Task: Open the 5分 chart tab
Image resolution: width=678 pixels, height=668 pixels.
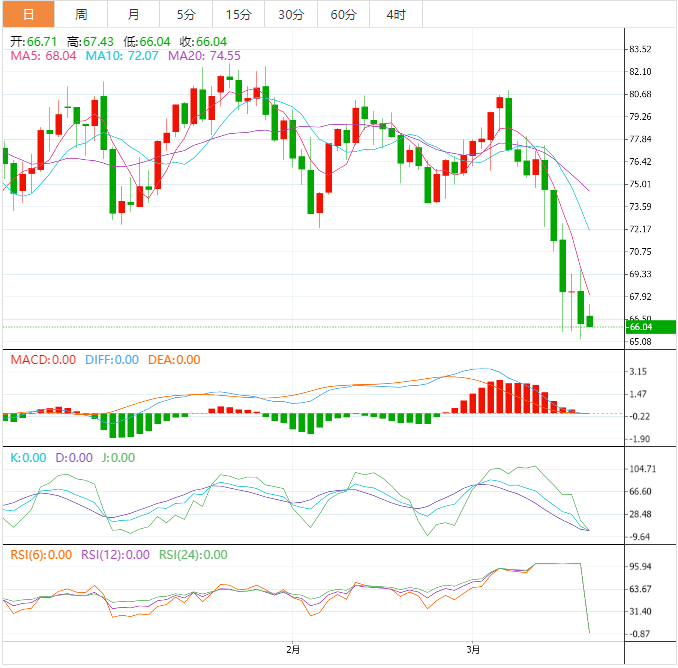Action: click(x=186, y=14)
